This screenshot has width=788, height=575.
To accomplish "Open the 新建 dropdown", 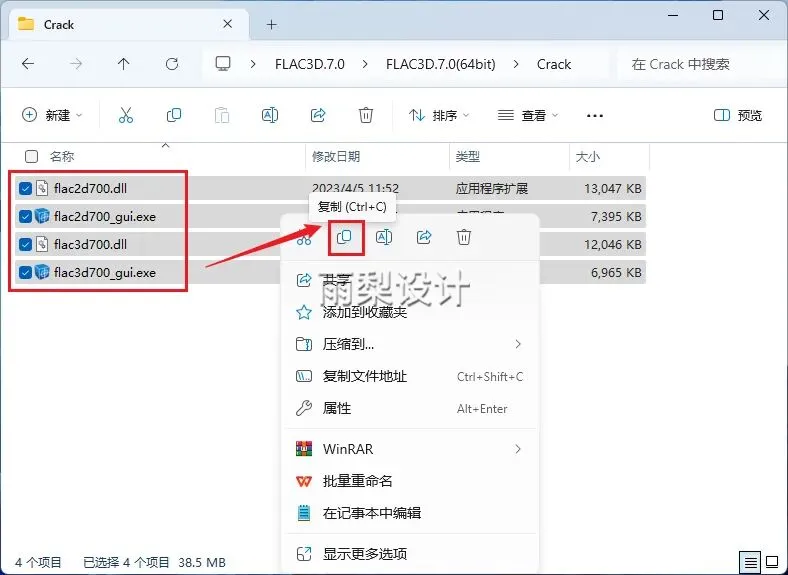I will click(52, 116).
